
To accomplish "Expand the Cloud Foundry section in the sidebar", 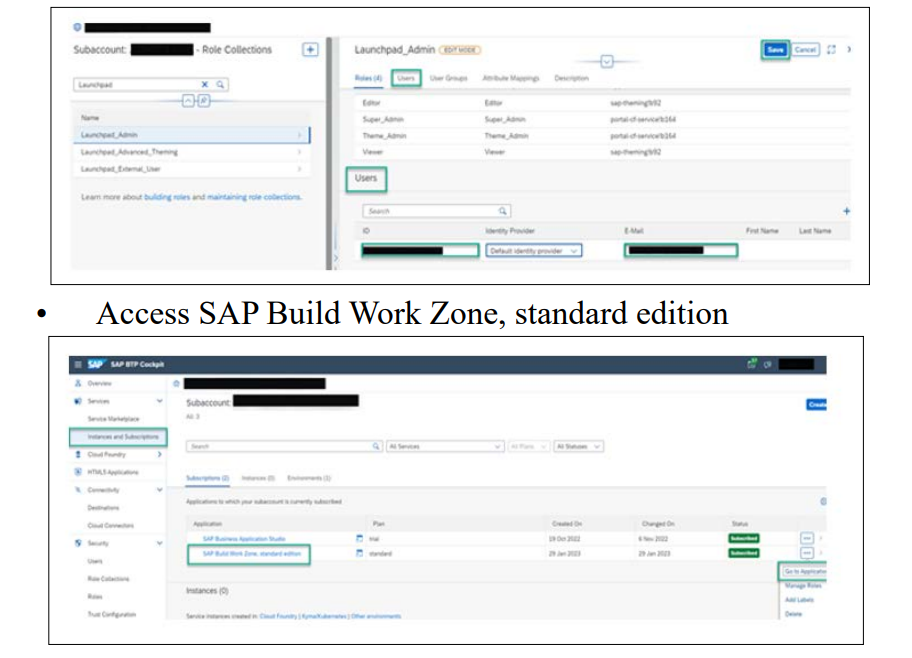I will pos(159,454).
